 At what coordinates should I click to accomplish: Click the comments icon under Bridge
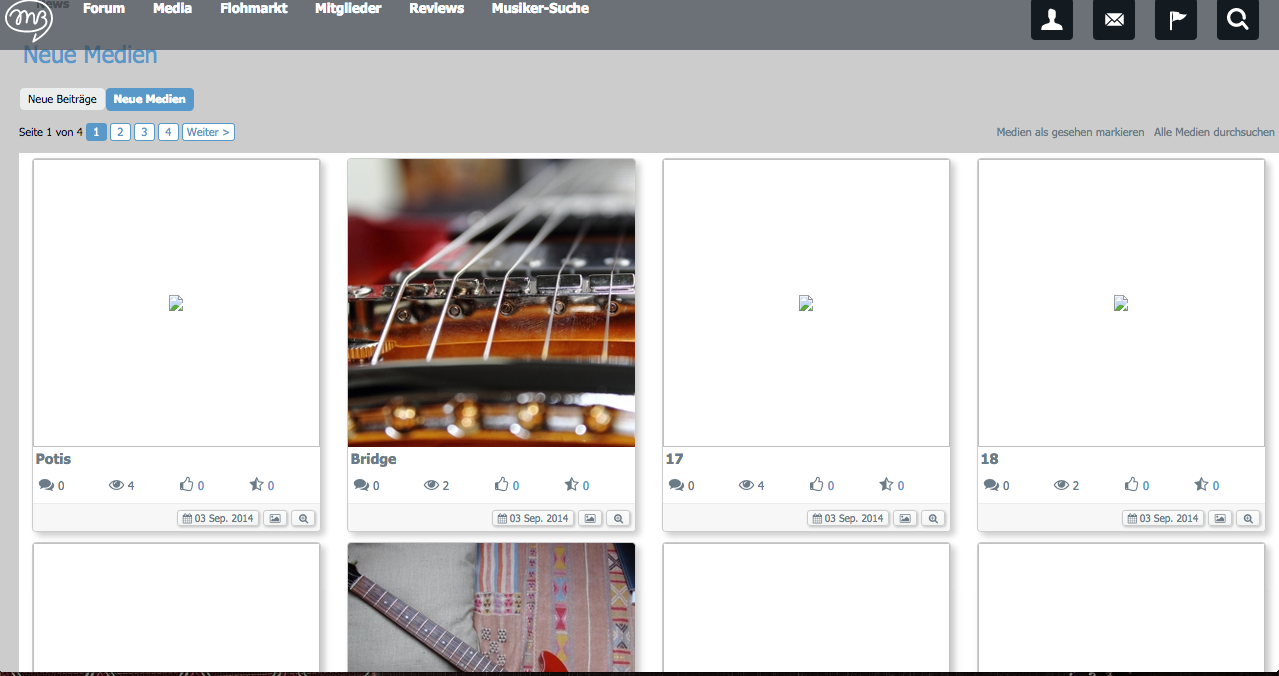[362, 486]
